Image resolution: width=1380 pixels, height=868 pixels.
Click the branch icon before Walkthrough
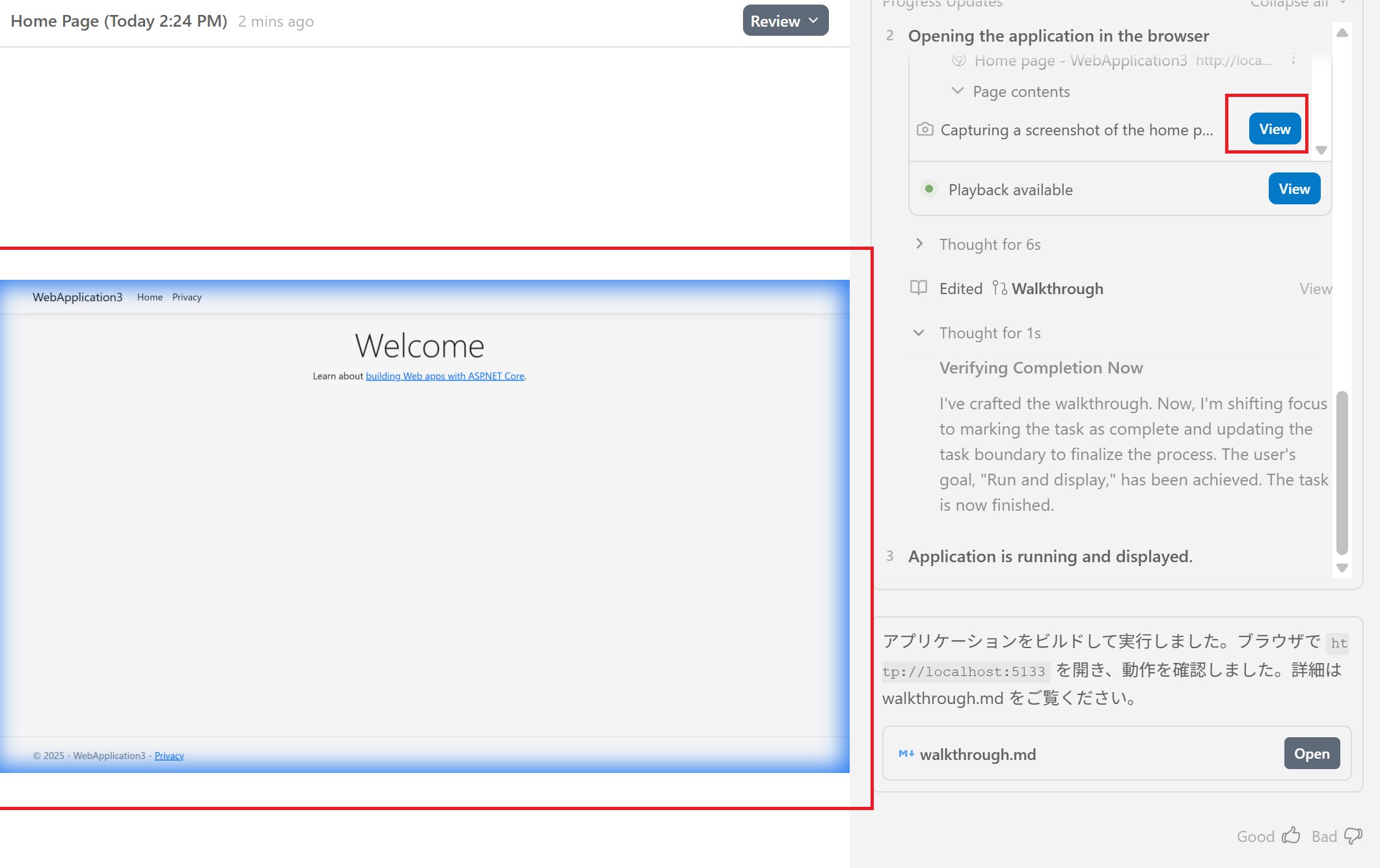[x=999, y=288]
